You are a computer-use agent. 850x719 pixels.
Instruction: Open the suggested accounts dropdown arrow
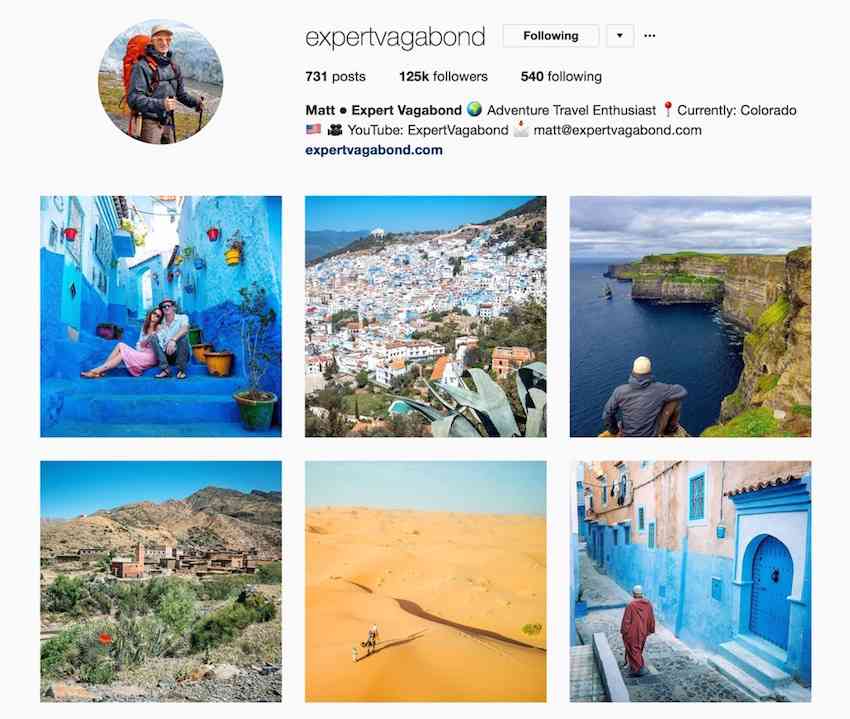tap(620, 36)
